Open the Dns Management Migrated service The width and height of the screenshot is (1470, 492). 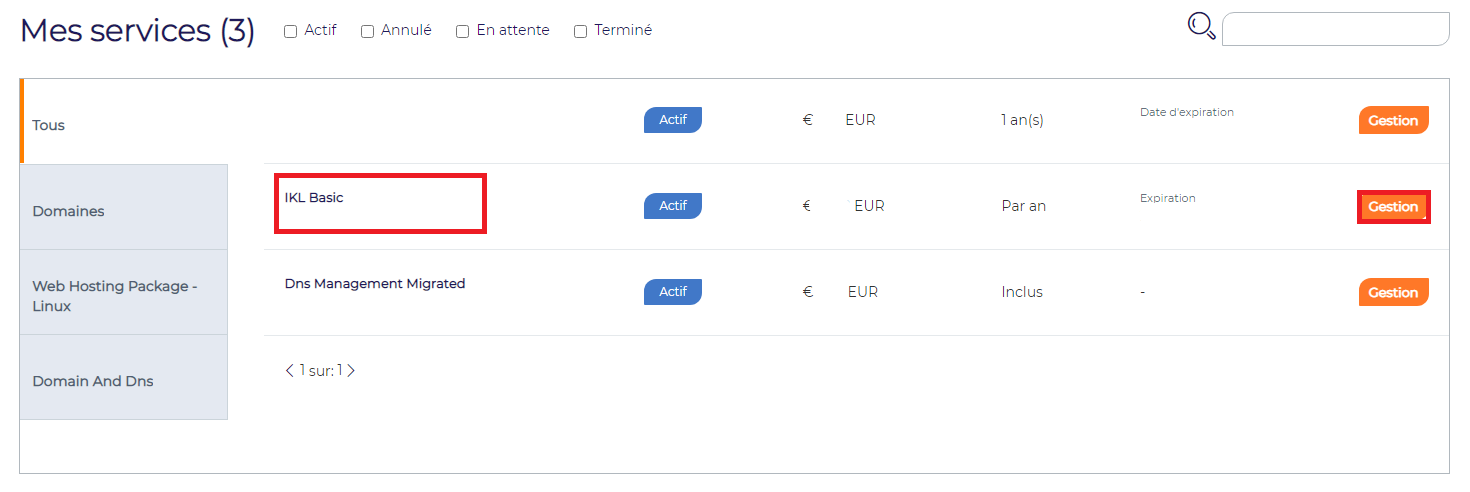click(x=375, y=284)
